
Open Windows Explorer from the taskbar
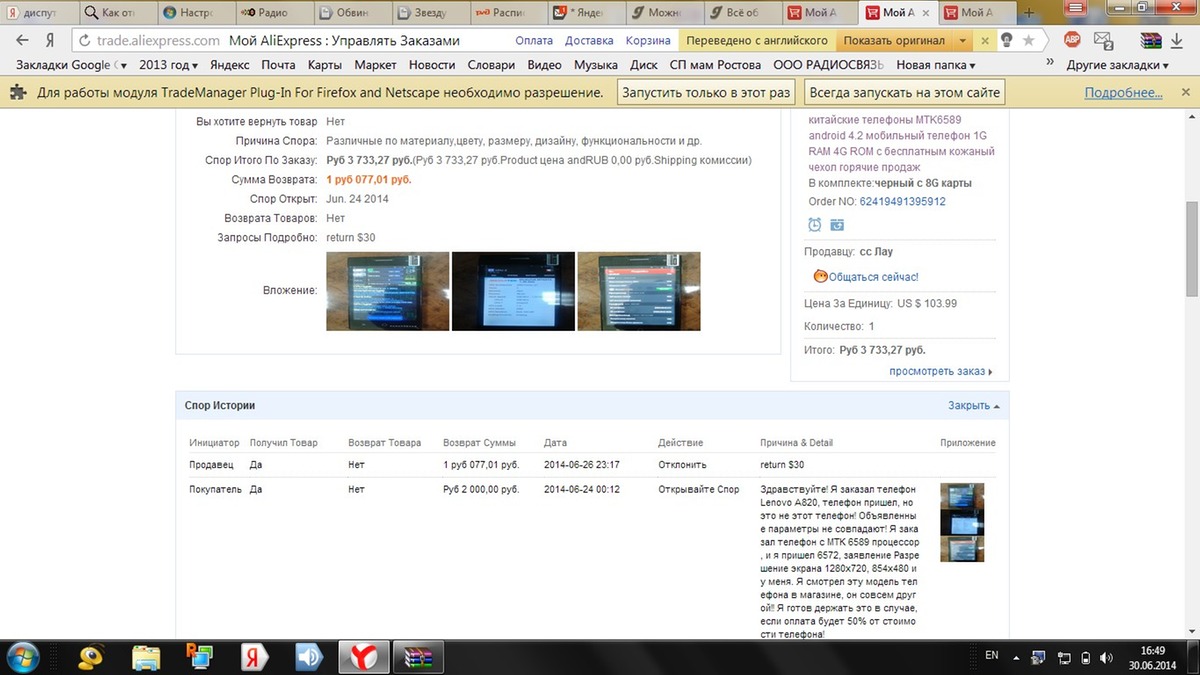[146, 657]
